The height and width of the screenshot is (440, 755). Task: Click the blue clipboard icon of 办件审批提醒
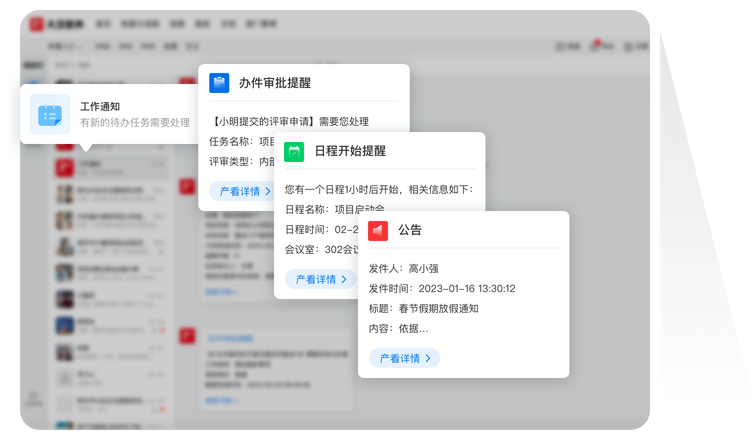point(219,83)
